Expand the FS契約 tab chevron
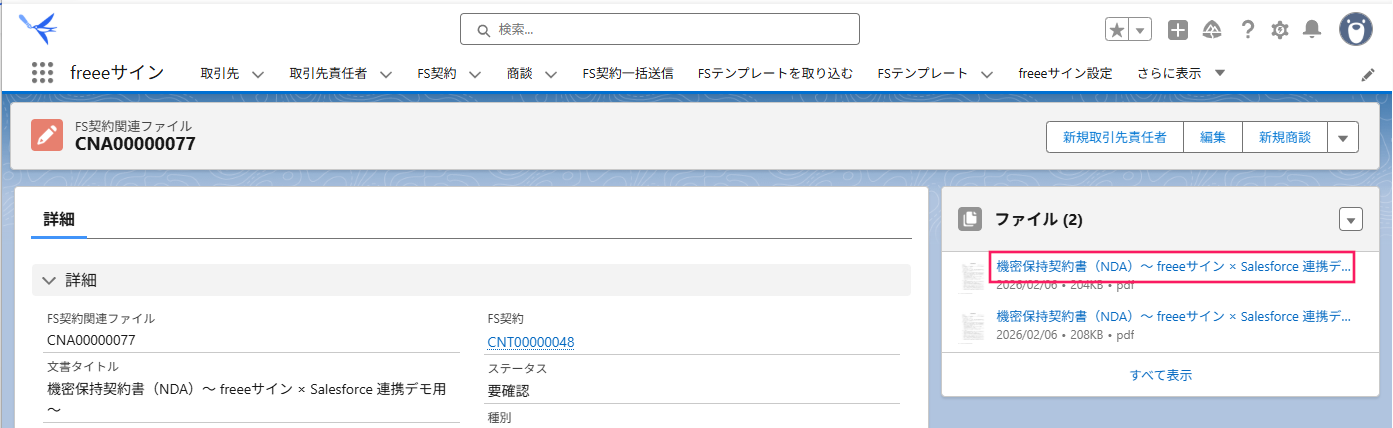1393x428 pixels. tap(475, 74)
